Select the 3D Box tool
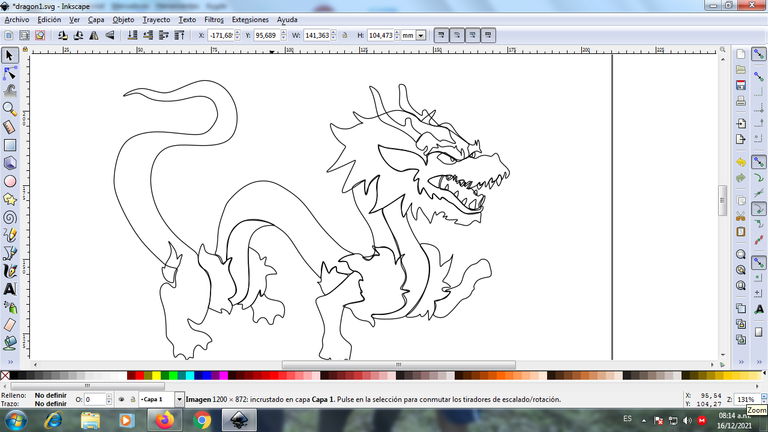Image resolution: width=768 pixels, height=432 pixels. (x=10, y=163)
